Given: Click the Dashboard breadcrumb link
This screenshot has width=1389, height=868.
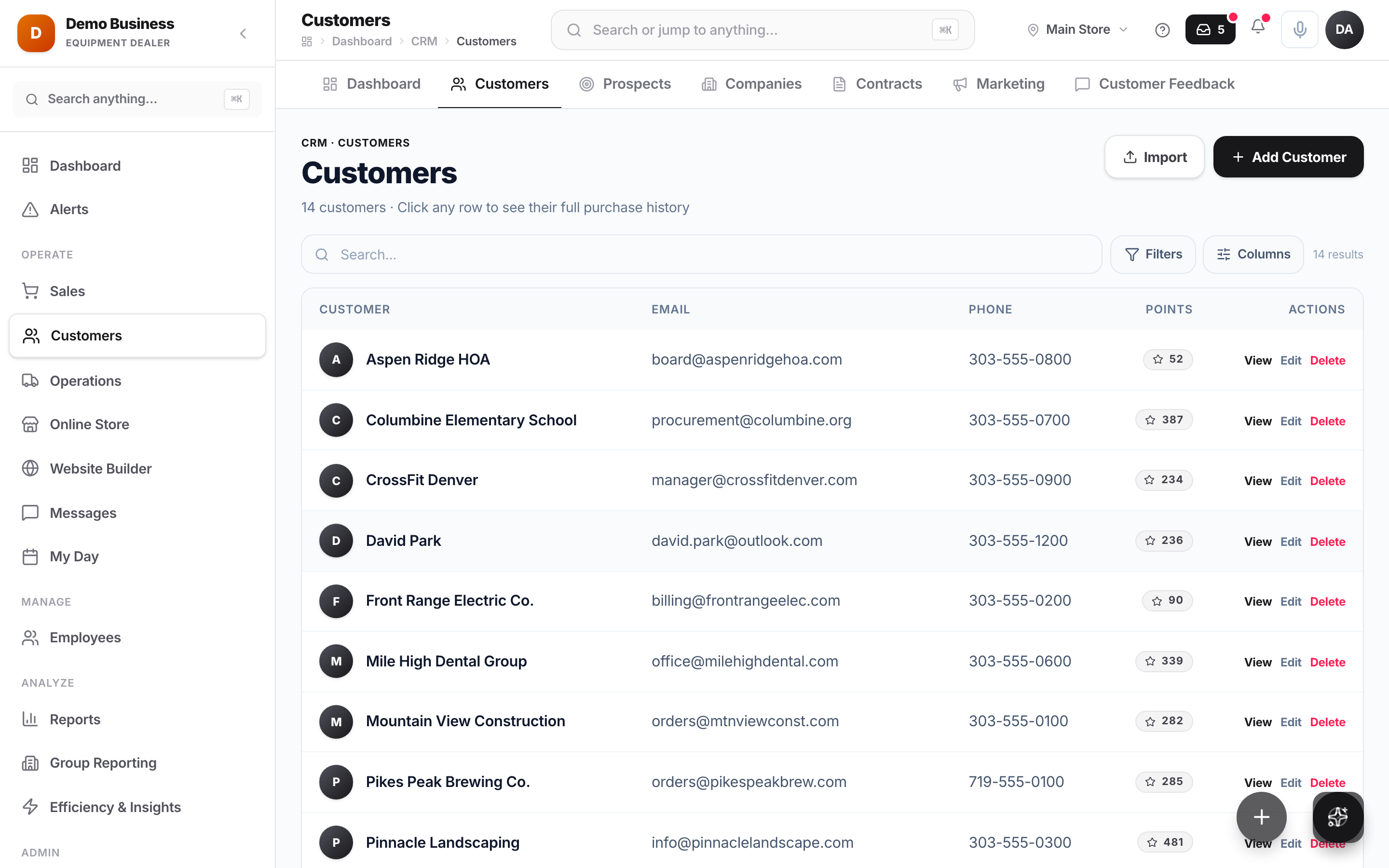Looking at the screenshot, I should click(x=362, y=41).
